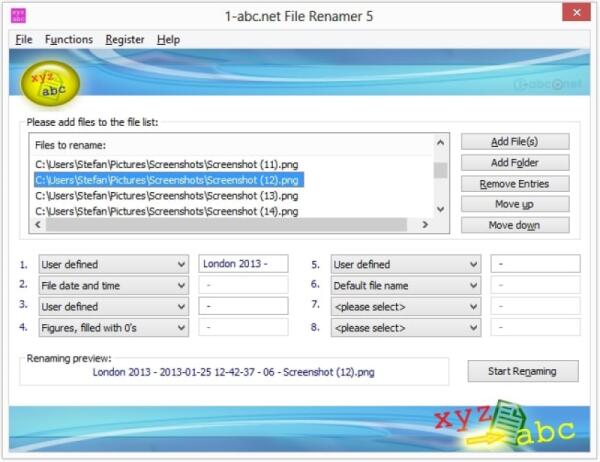Open the Register menu

click(125, 39)
